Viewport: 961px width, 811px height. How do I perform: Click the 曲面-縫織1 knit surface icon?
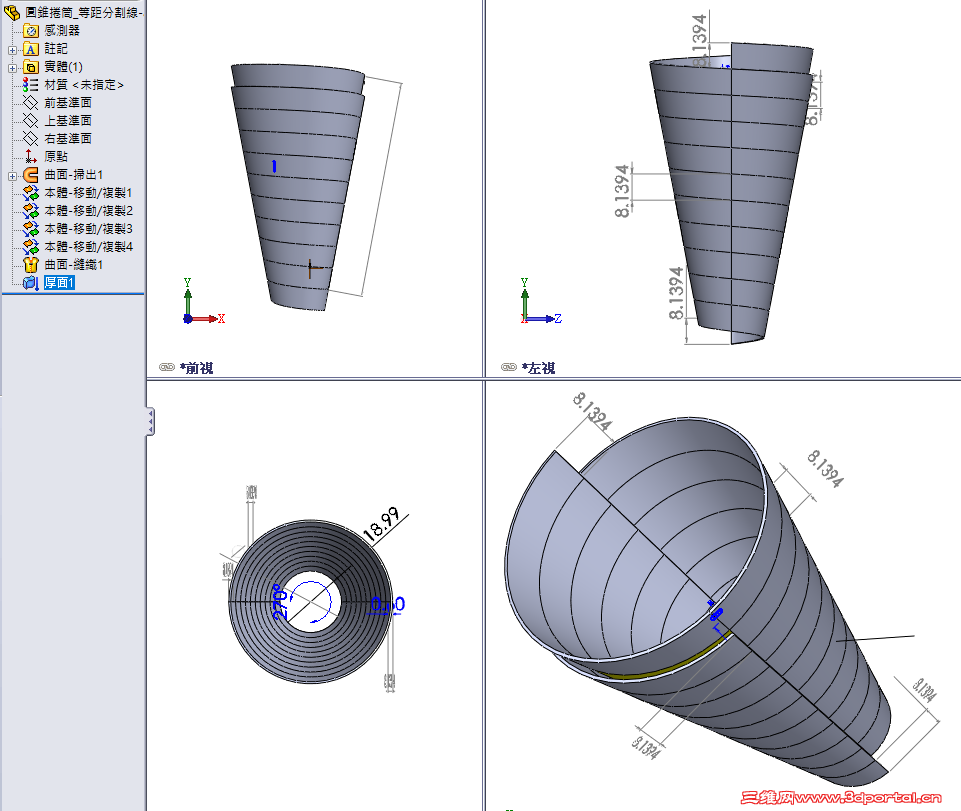click(x=31, y=264)
